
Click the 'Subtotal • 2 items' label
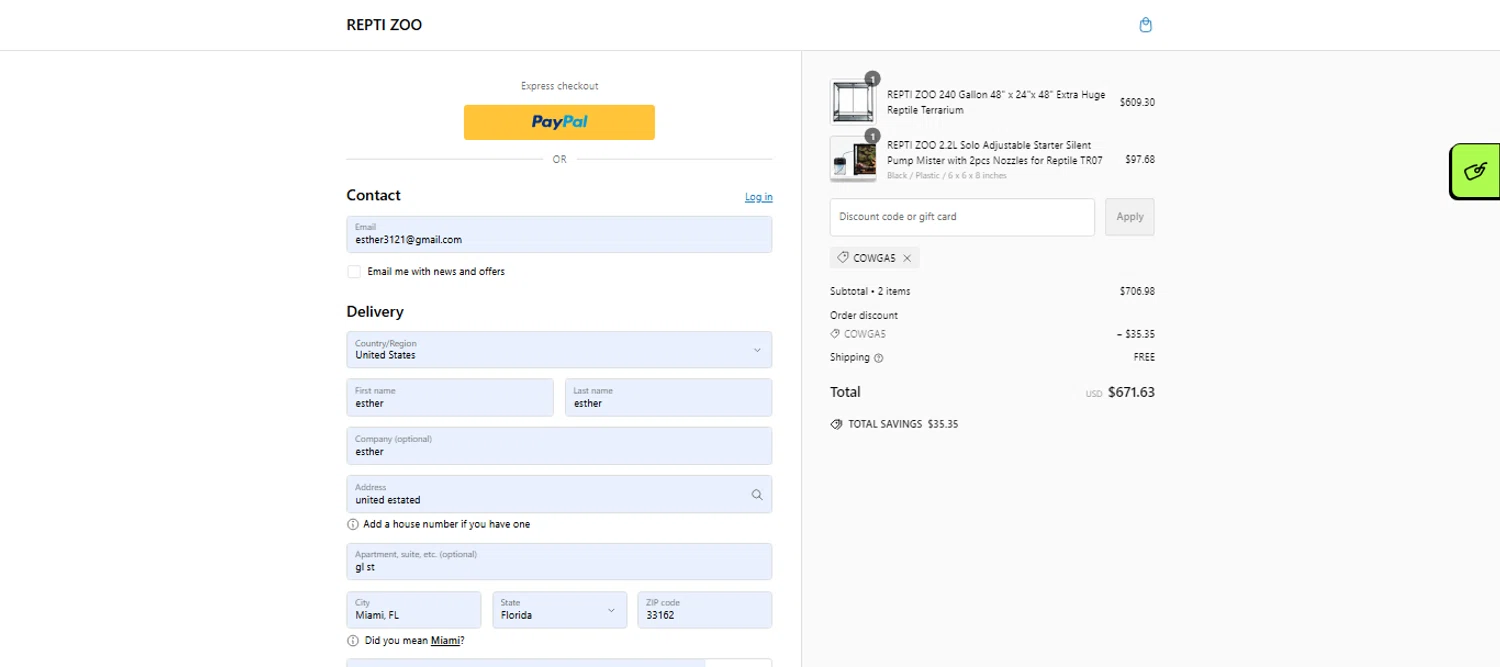(x=870, y=292)
